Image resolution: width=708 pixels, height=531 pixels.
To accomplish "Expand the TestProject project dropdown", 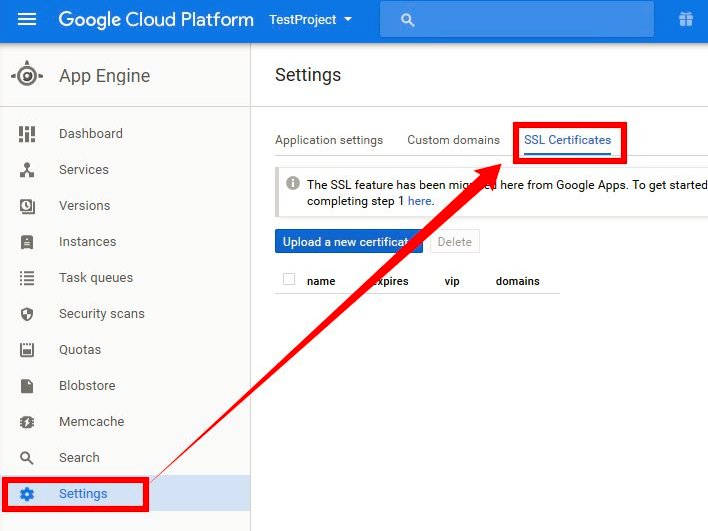I will (310, 20).
